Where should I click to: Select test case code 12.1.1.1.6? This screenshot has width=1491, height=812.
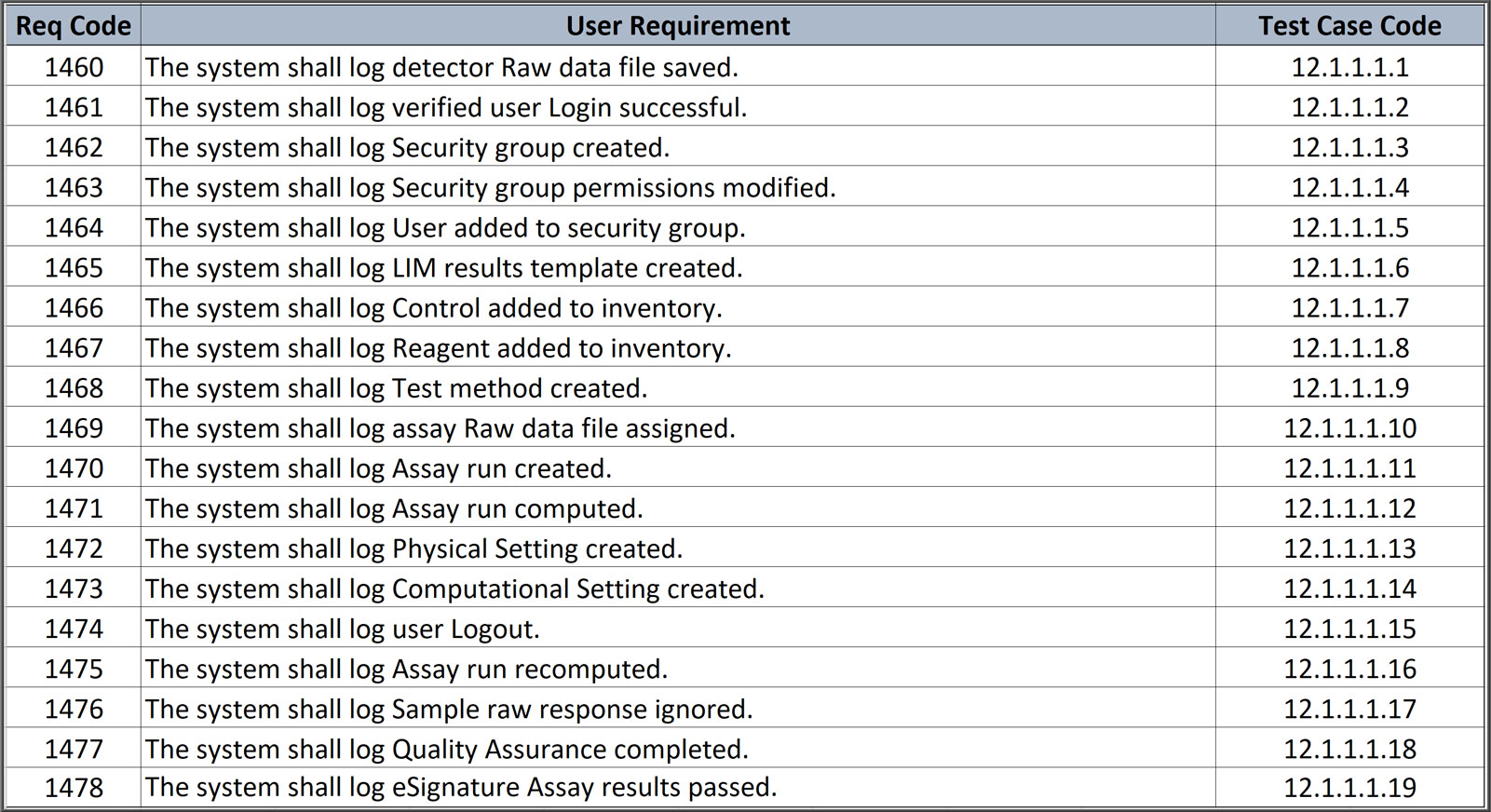(x=1349, y=266)
